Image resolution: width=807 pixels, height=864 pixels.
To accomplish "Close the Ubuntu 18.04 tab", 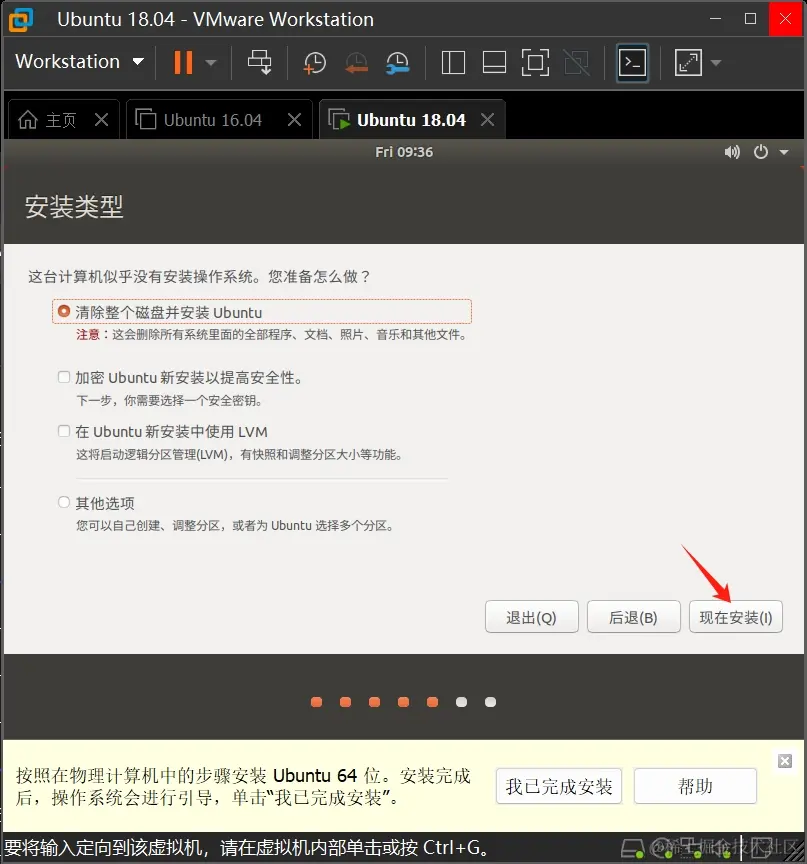I will click(x=488, y=119).
